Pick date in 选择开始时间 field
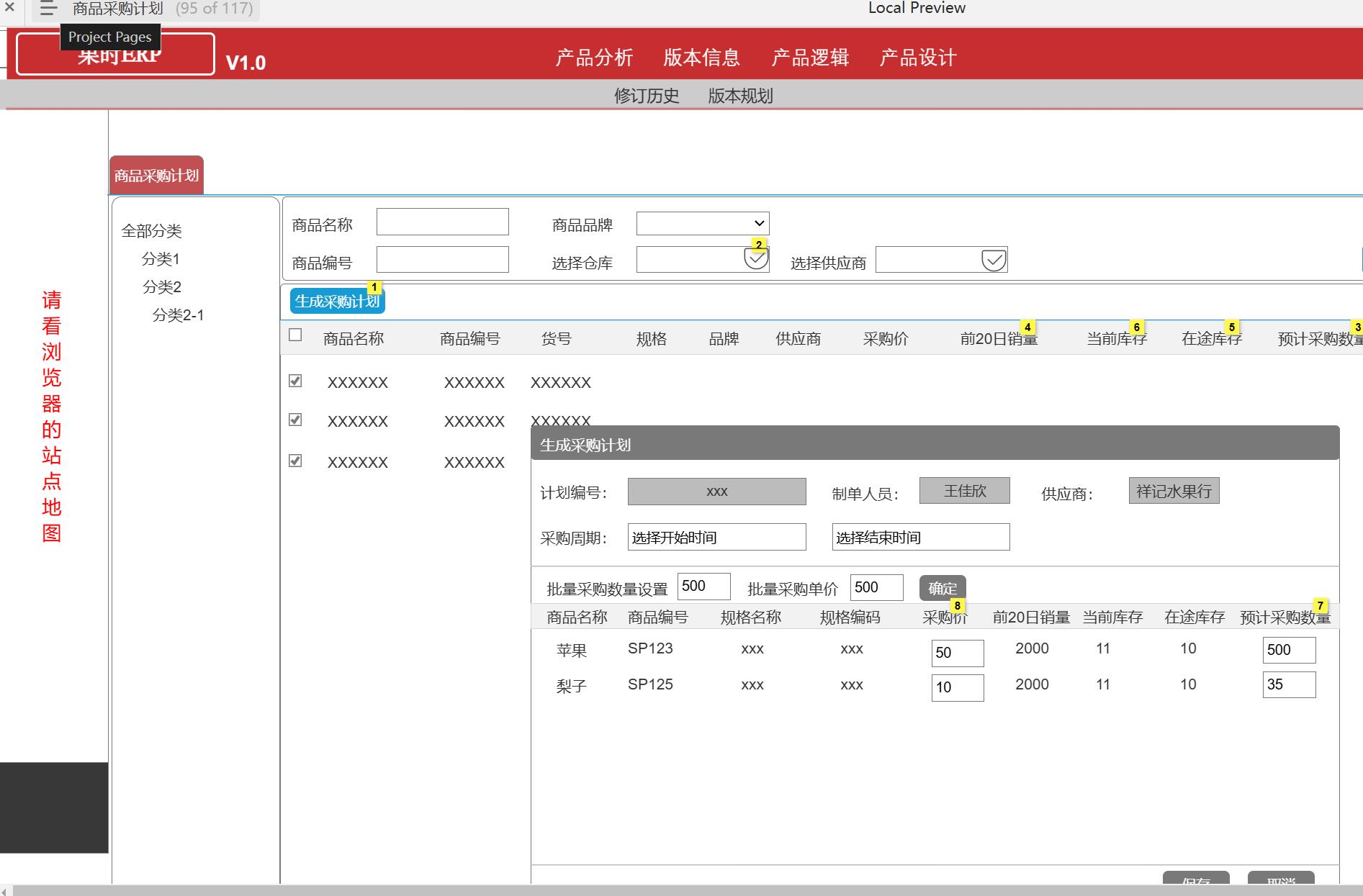 tap(717, 537)
